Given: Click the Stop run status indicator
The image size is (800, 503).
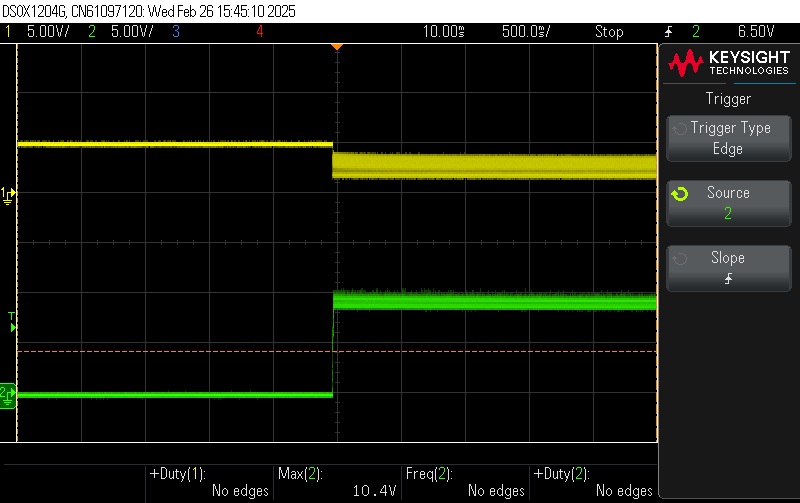Looking at the screenshot, I should pos(609,32).
